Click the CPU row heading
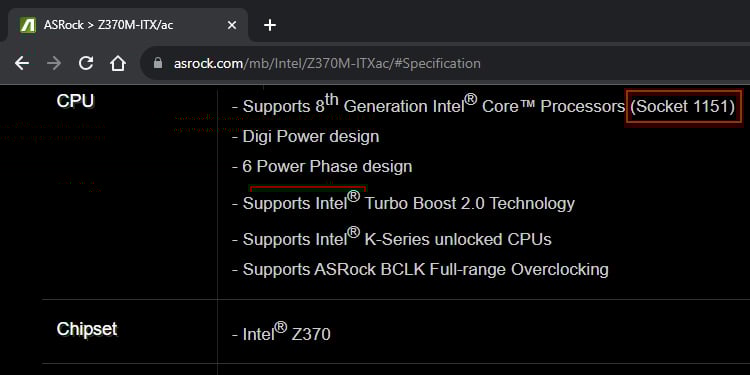 click(x=76, y=101)
